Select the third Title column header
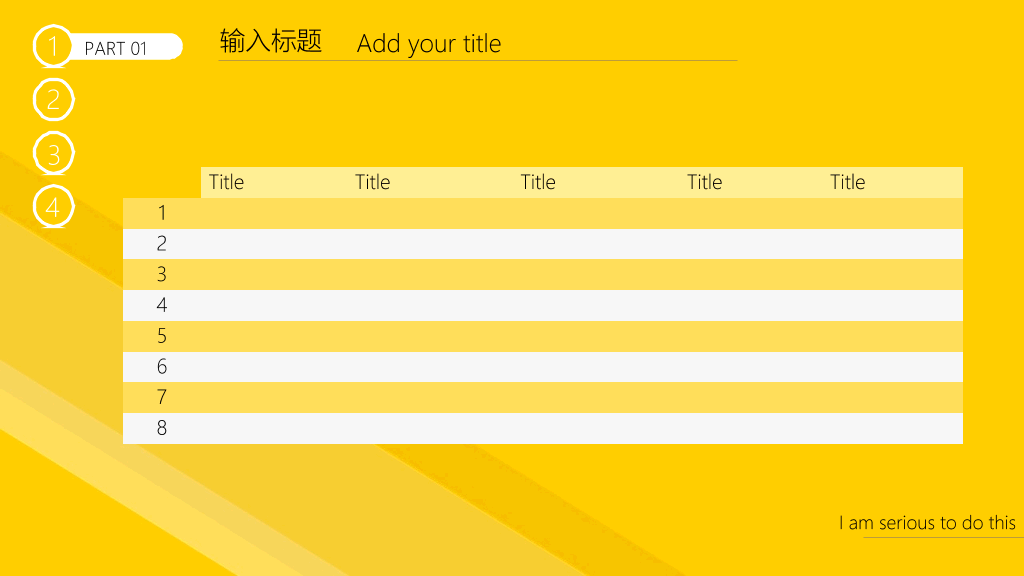The width and height of the screenshot is (1024, 576). [537, 182]
